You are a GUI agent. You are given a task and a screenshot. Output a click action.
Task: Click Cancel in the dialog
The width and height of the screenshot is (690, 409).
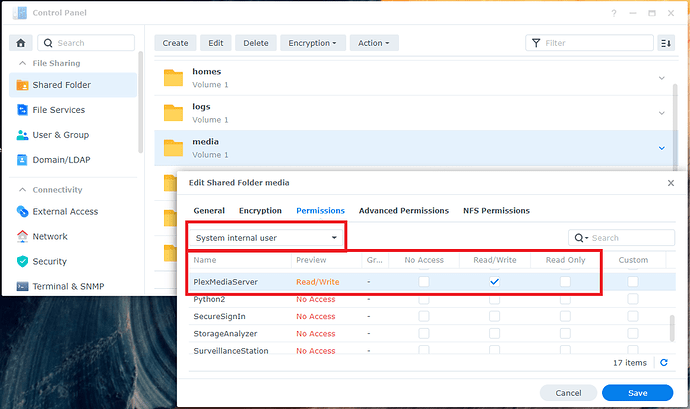[x=568, y=393]
